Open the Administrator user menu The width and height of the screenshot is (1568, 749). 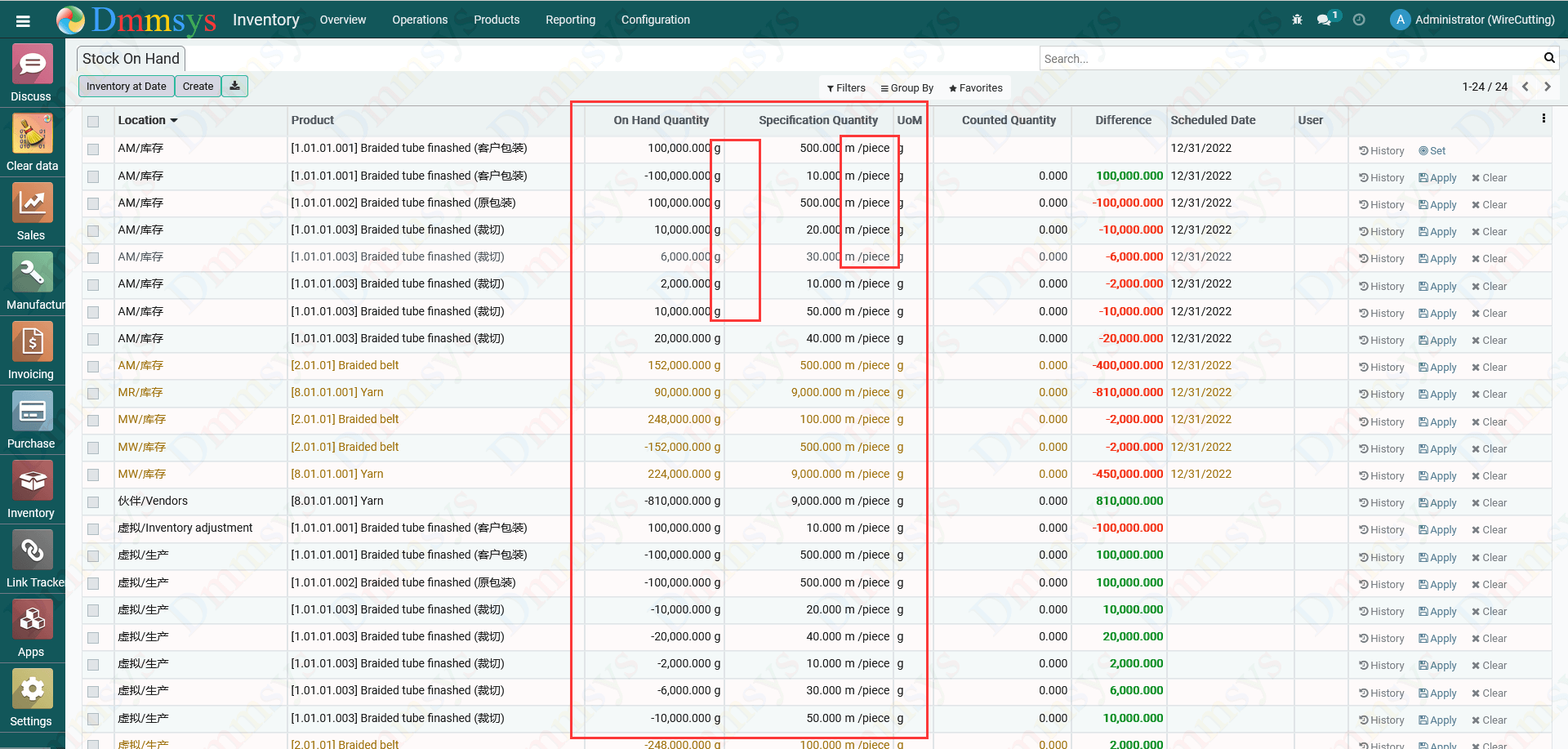click(1472, 20)
